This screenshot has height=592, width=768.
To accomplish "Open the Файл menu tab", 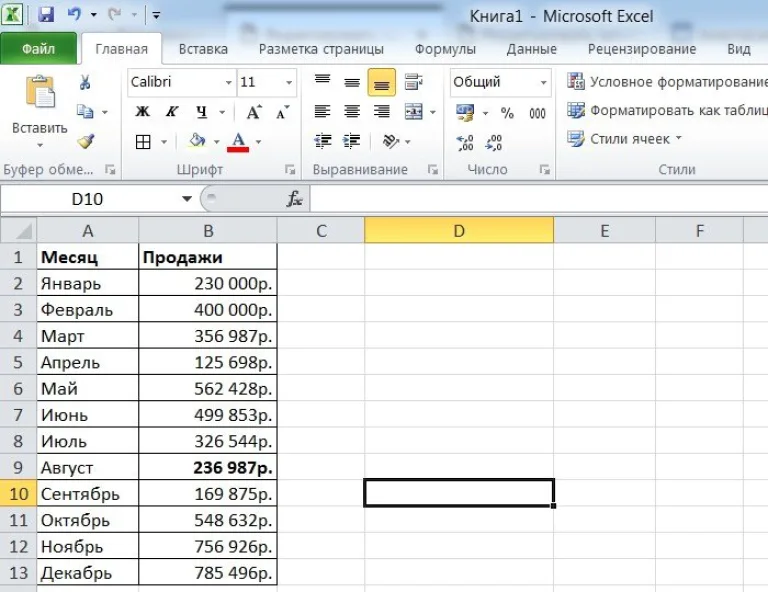I will 39,48.
